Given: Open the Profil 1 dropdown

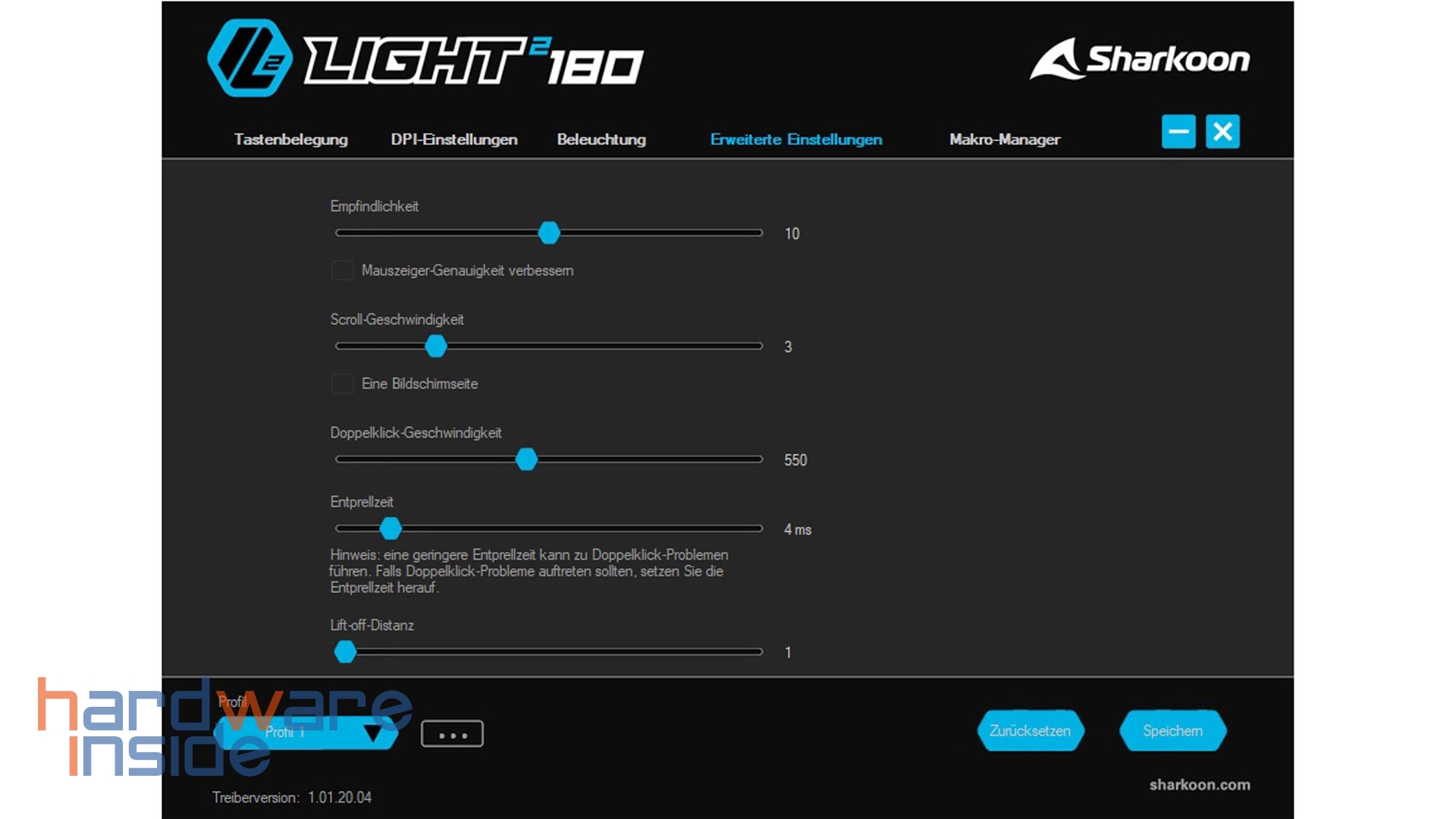Looking at the screenshot, I should pyautogui.click(x=307, y=733).
